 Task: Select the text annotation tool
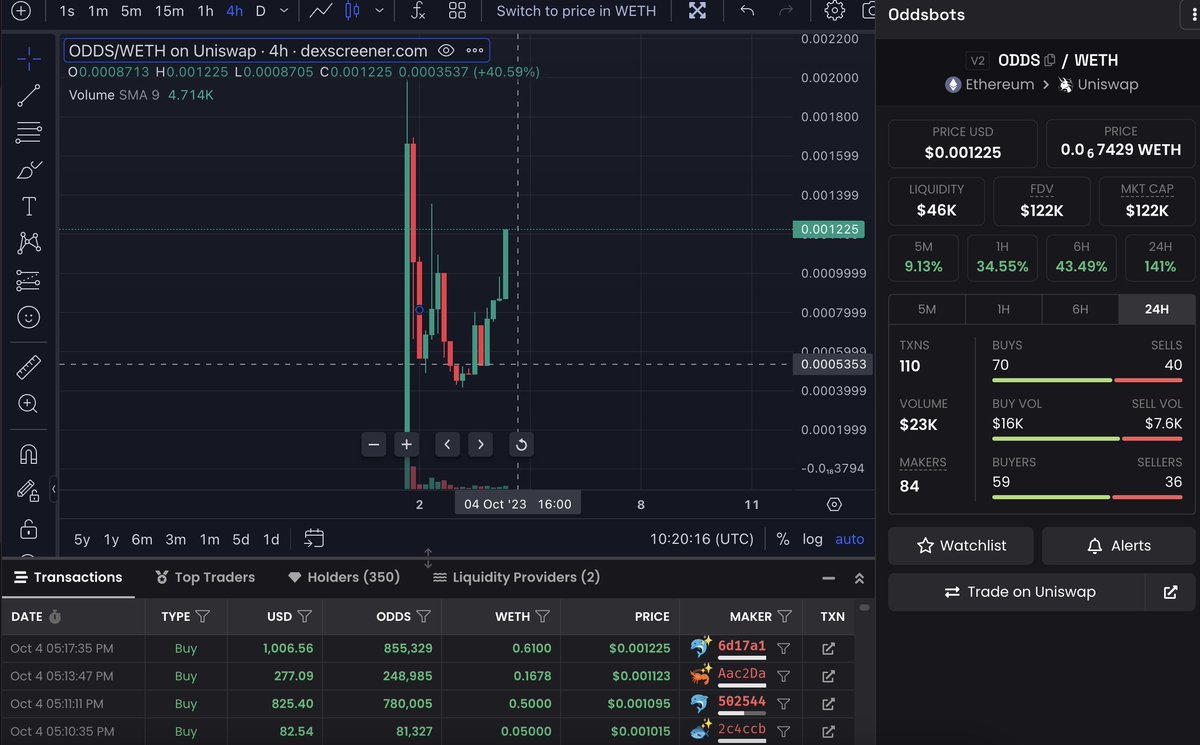tap(29, 205)
